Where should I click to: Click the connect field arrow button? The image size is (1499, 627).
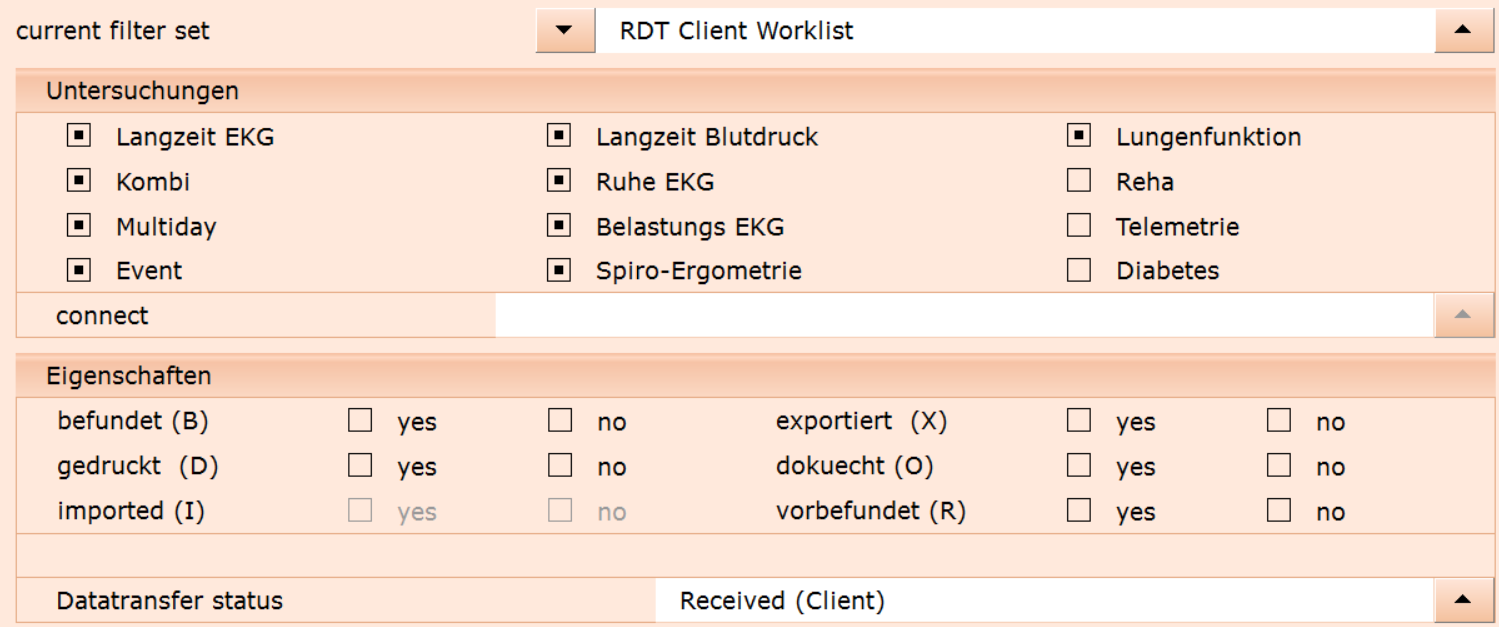[1463, 315]
